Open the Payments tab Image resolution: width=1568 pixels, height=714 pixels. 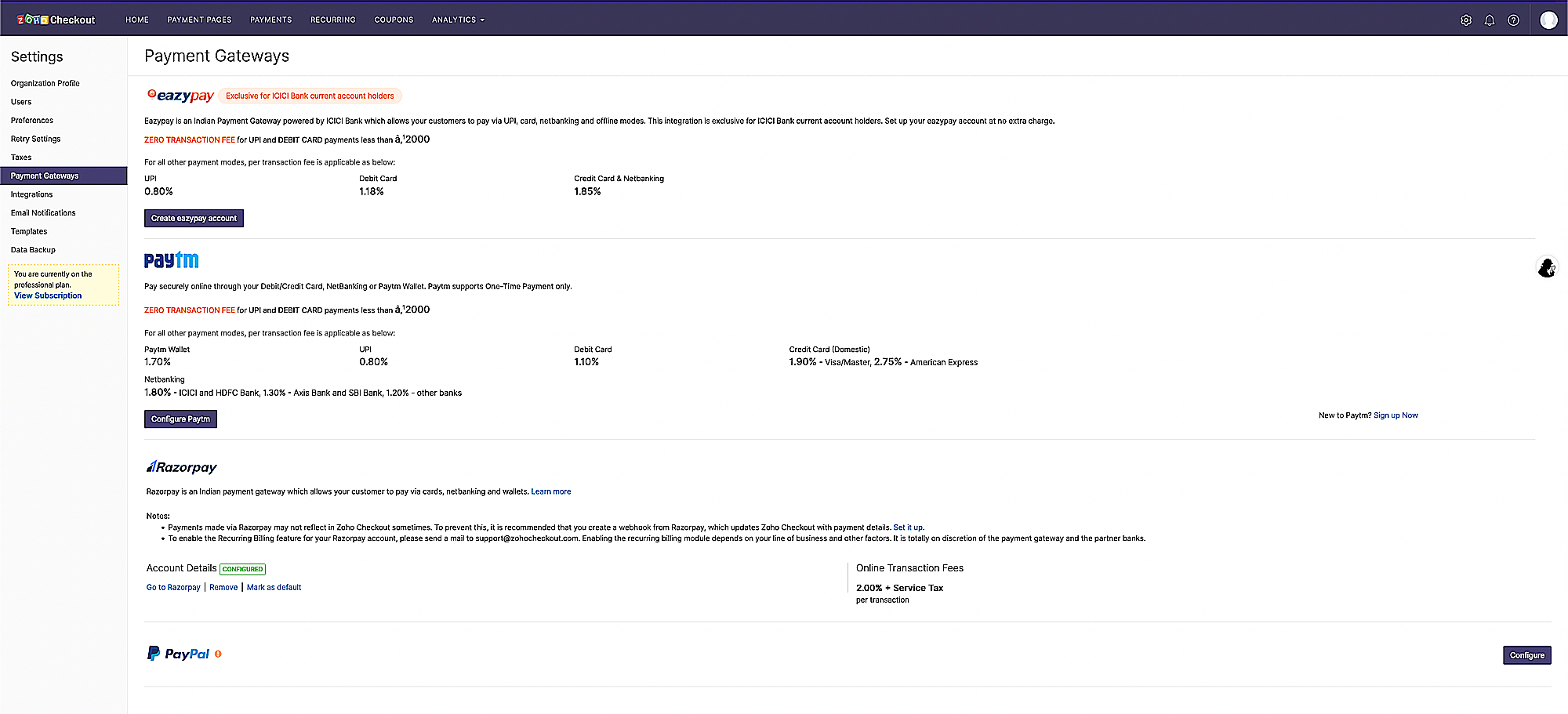pyautogui.click(x=271, y=20)
